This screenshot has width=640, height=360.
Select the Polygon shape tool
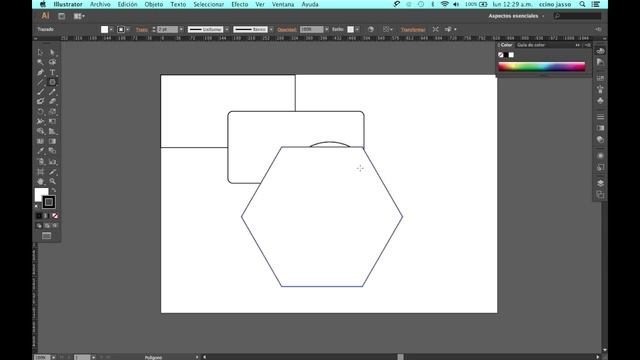click(52, 82)
